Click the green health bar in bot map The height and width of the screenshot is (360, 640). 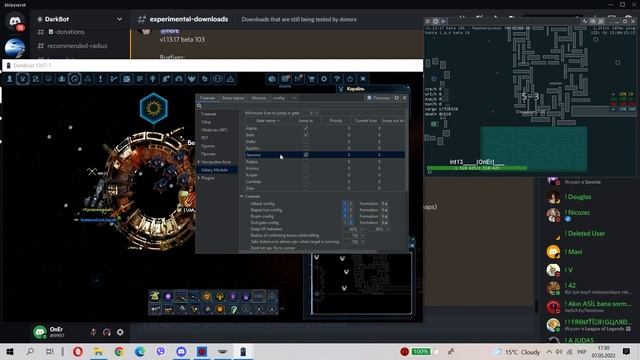point(477,168)
